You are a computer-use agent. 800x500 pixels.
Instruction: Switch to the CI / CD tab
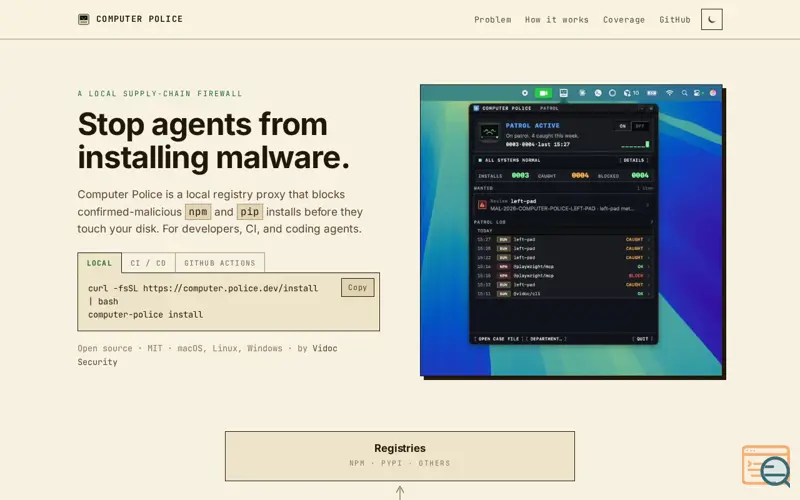pyautogui.click(x=148, y=263)
